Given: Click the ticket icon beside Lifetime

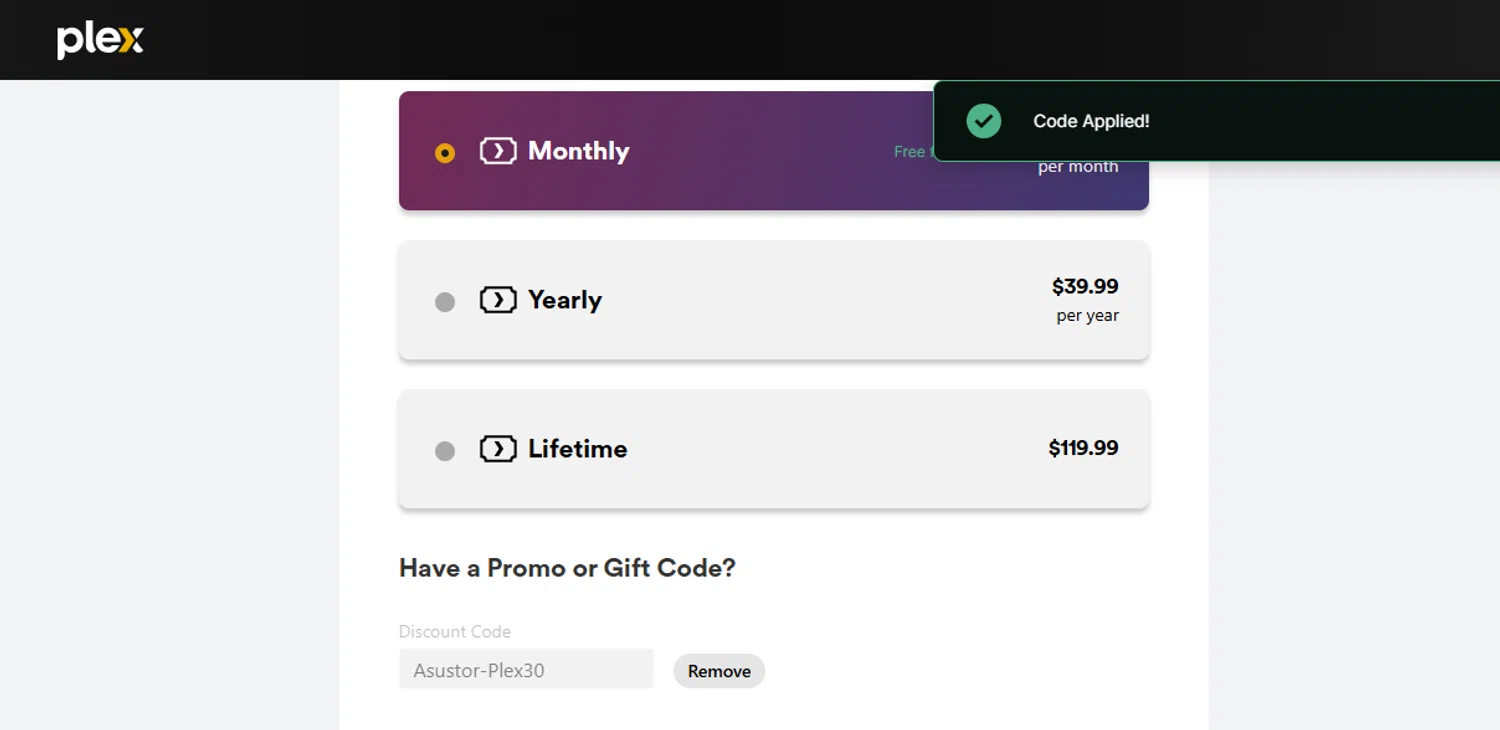Looking at the screenshot, I should (498, 449).
